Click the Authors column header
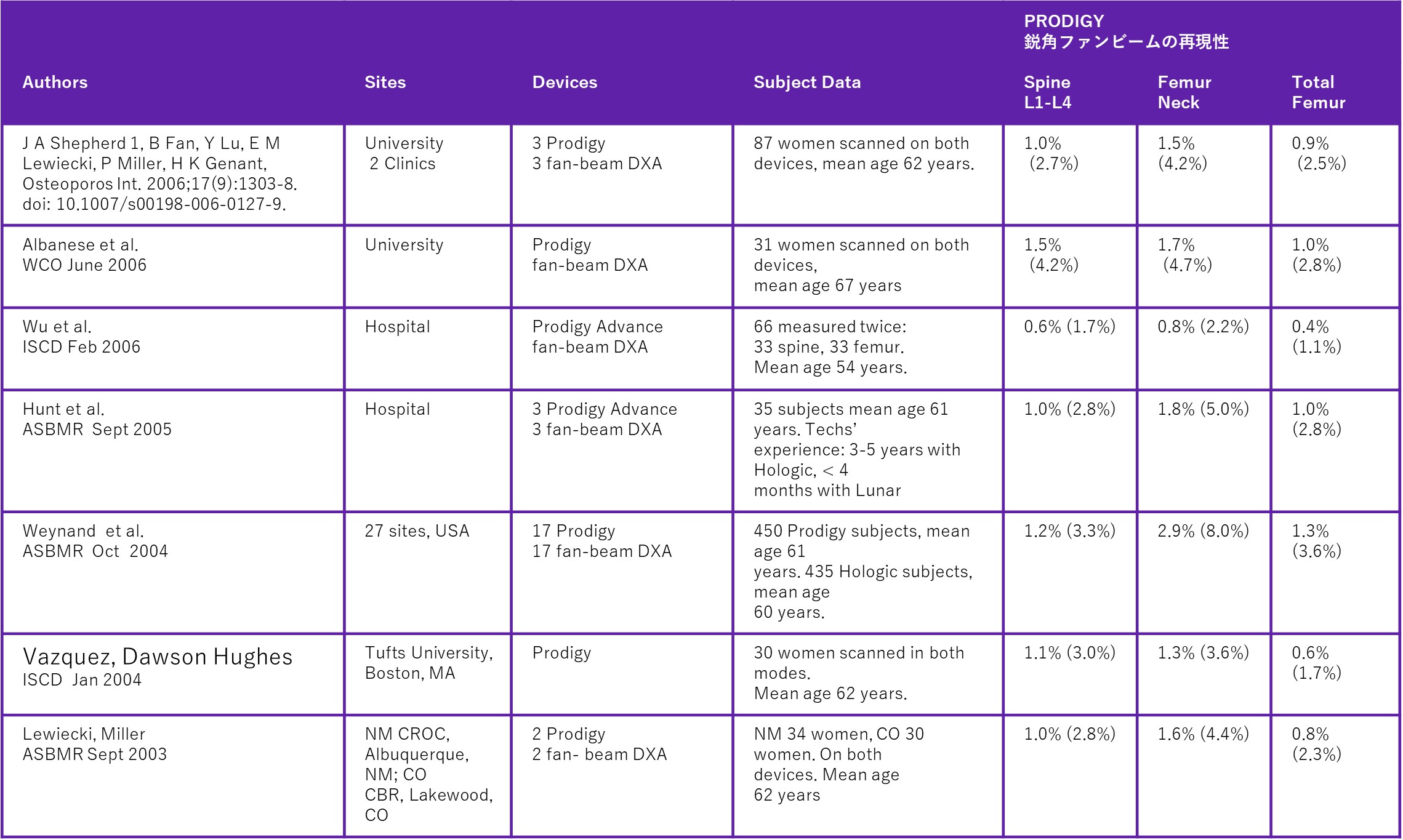 click(55, 82)
